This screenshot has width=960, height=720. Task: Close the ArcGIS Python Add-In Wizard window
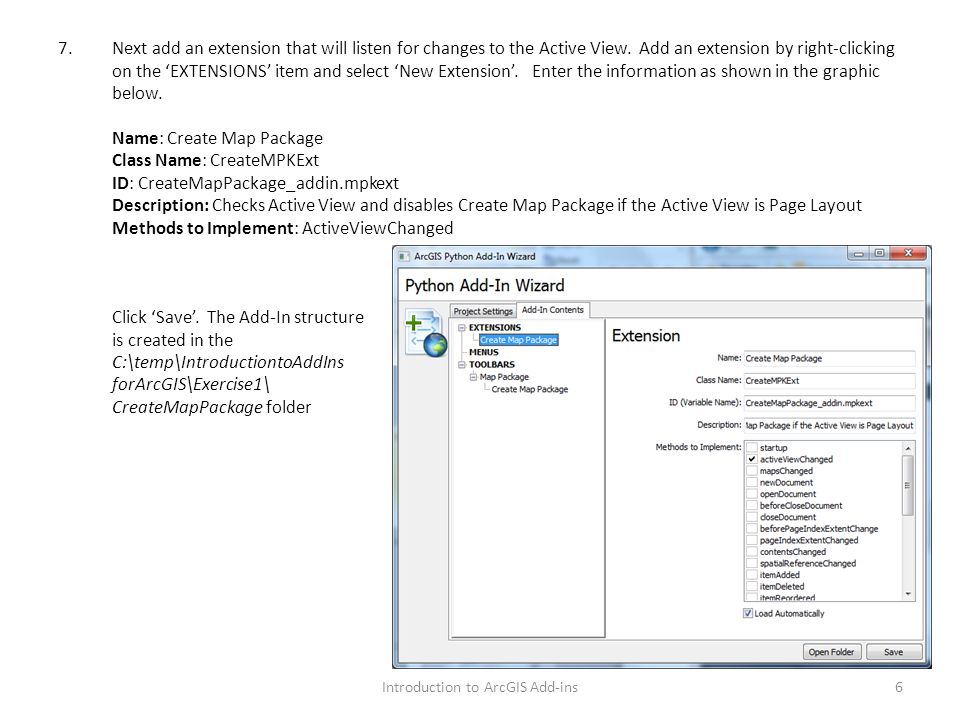tap(908, 253)
